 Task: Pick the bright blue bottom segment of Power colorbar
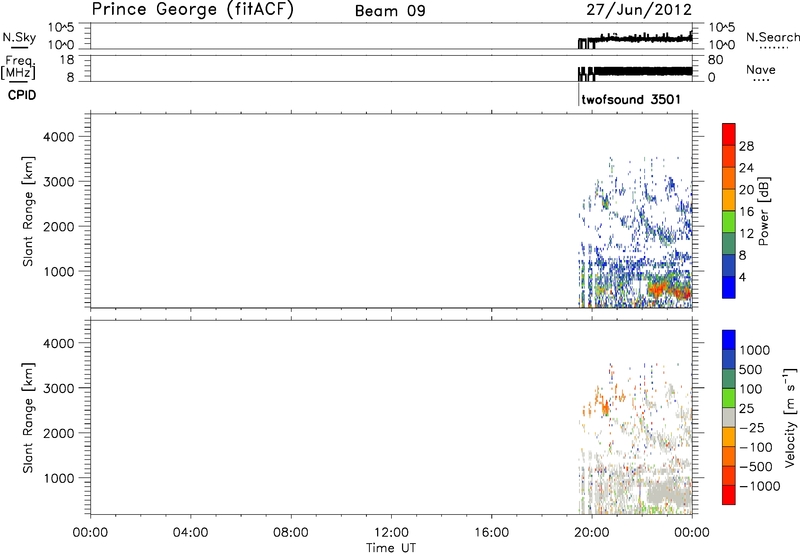point(729,287)
